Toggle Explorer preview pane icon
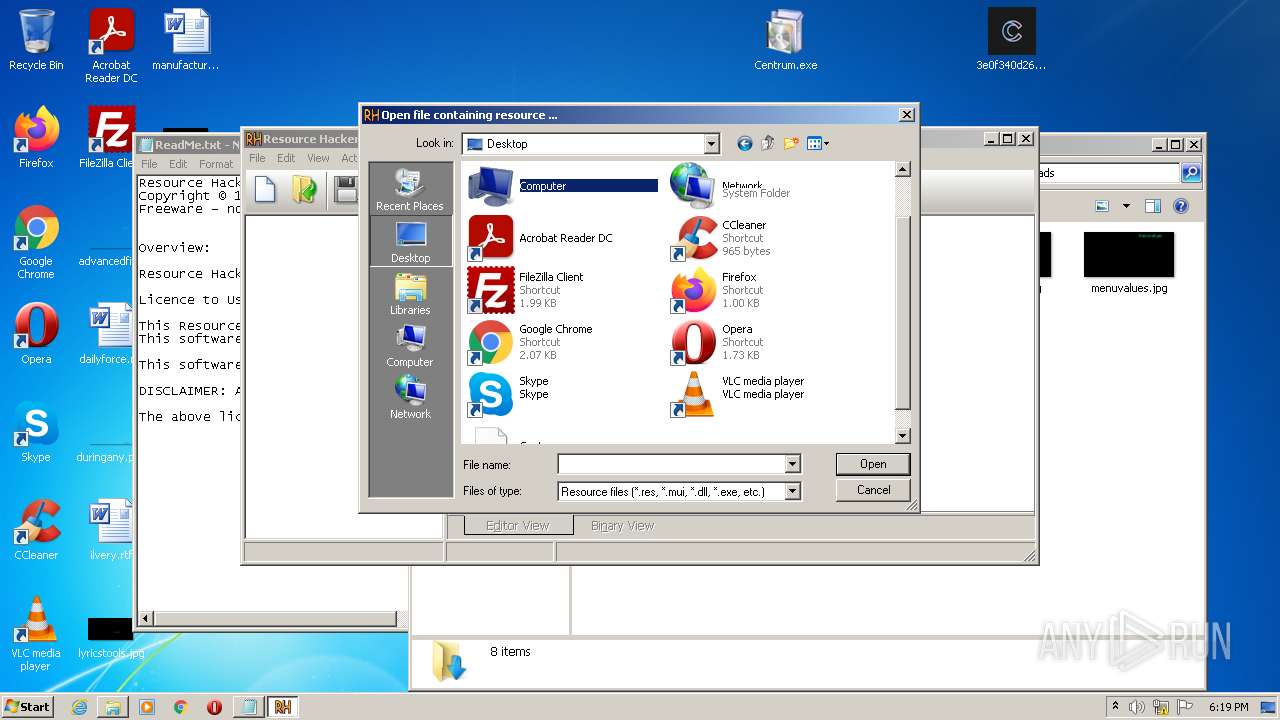The width and height of the screenshot is (1280, 720). pyautogui.click(x=1153, y=206)
